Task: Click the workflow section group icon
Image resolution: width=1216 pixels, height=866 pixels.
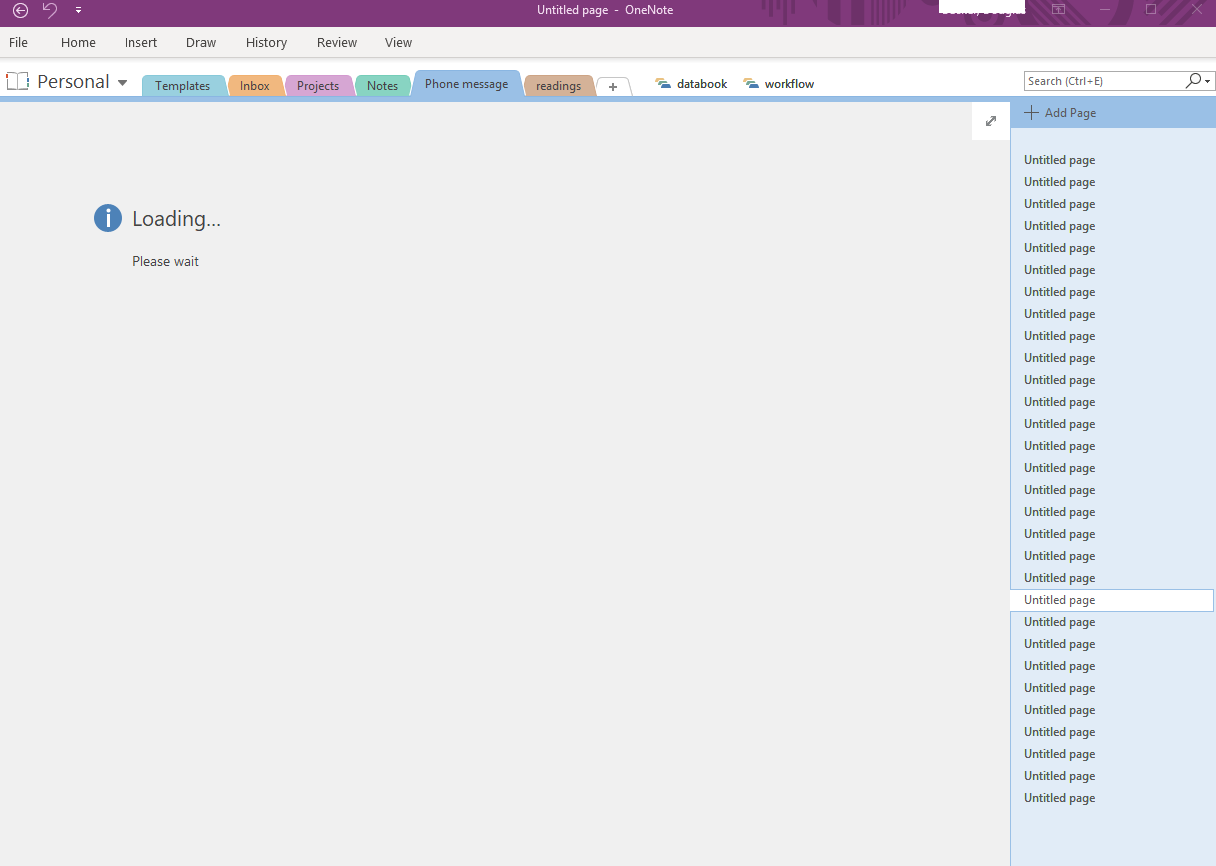Action: [x=751, y=84]
